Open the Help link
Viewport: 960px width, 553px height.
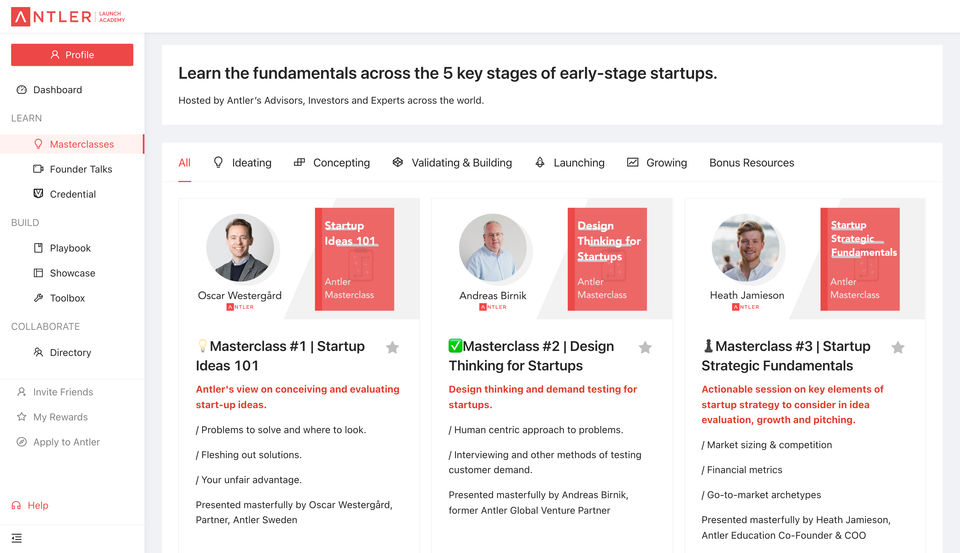point(38,505)
